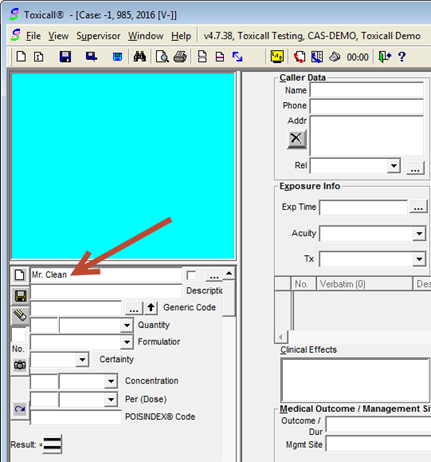Click the pencil edit icon in substance panel
Screen dimensions: 431x462
click(x=20, y=315)
